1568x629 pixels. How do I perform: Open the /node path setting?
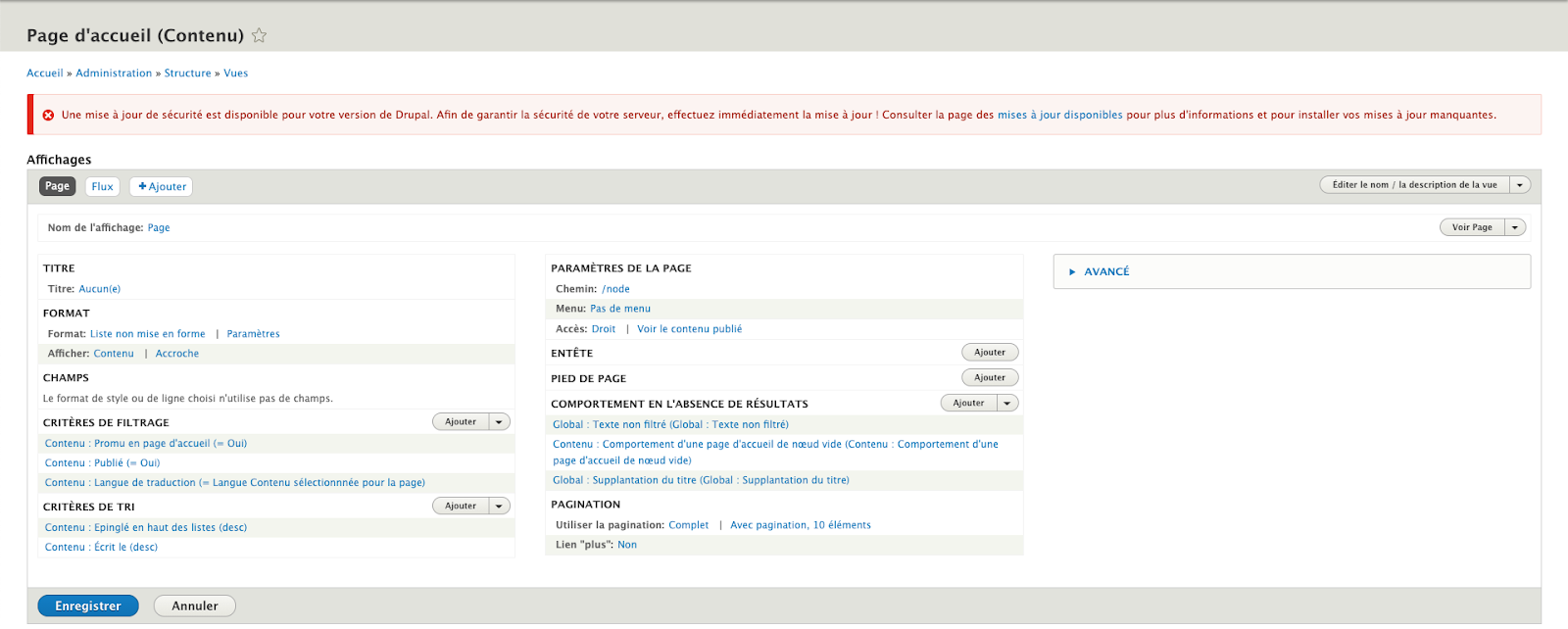[615, 289]
